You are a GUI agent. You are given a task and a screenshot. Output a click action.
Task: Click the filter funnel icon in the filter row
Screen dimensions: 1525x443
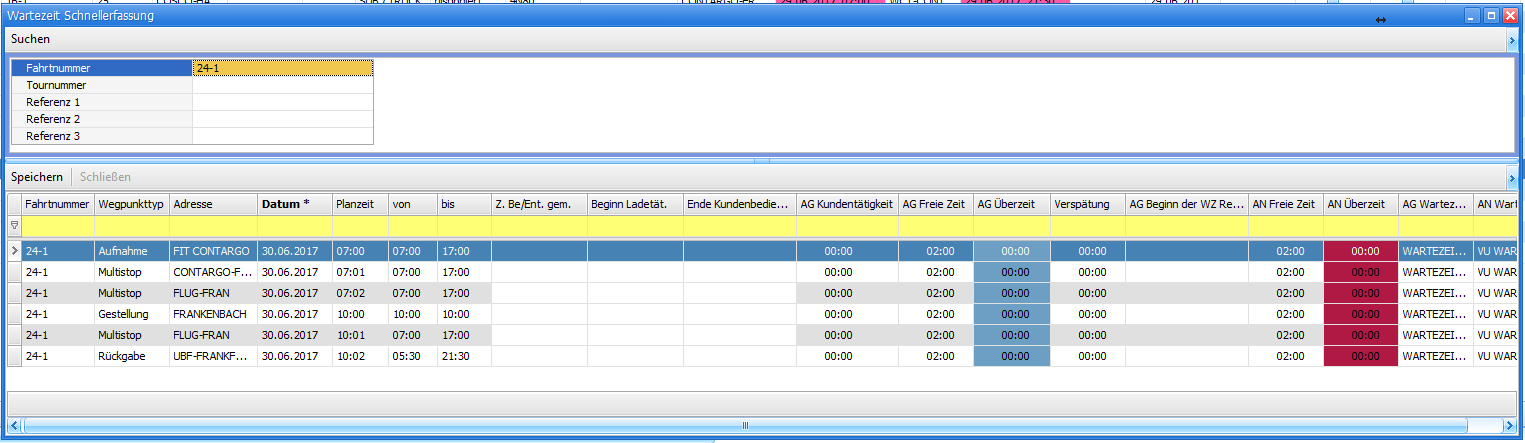(14, 226)
